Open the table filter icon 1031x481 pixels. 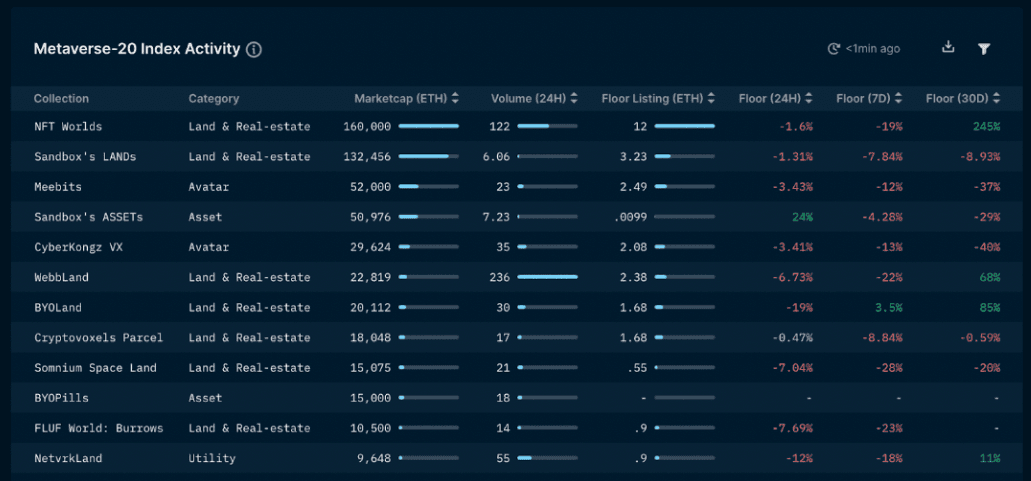984,49
